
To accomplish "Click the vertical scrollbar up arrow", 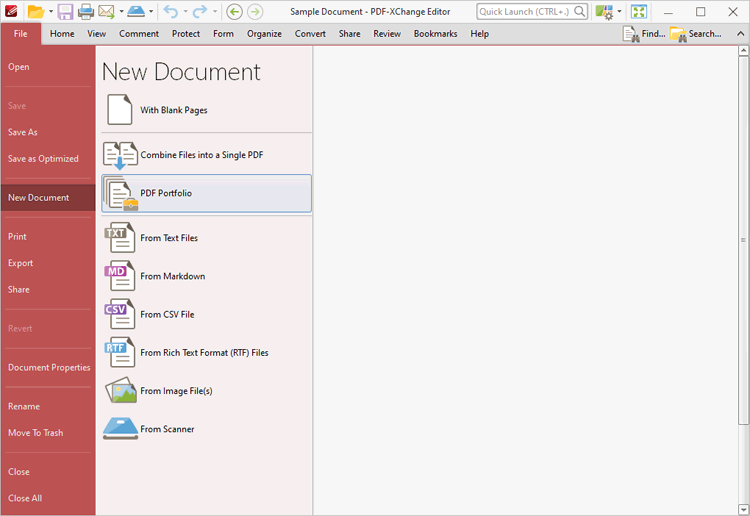I will tap(743, 50).
